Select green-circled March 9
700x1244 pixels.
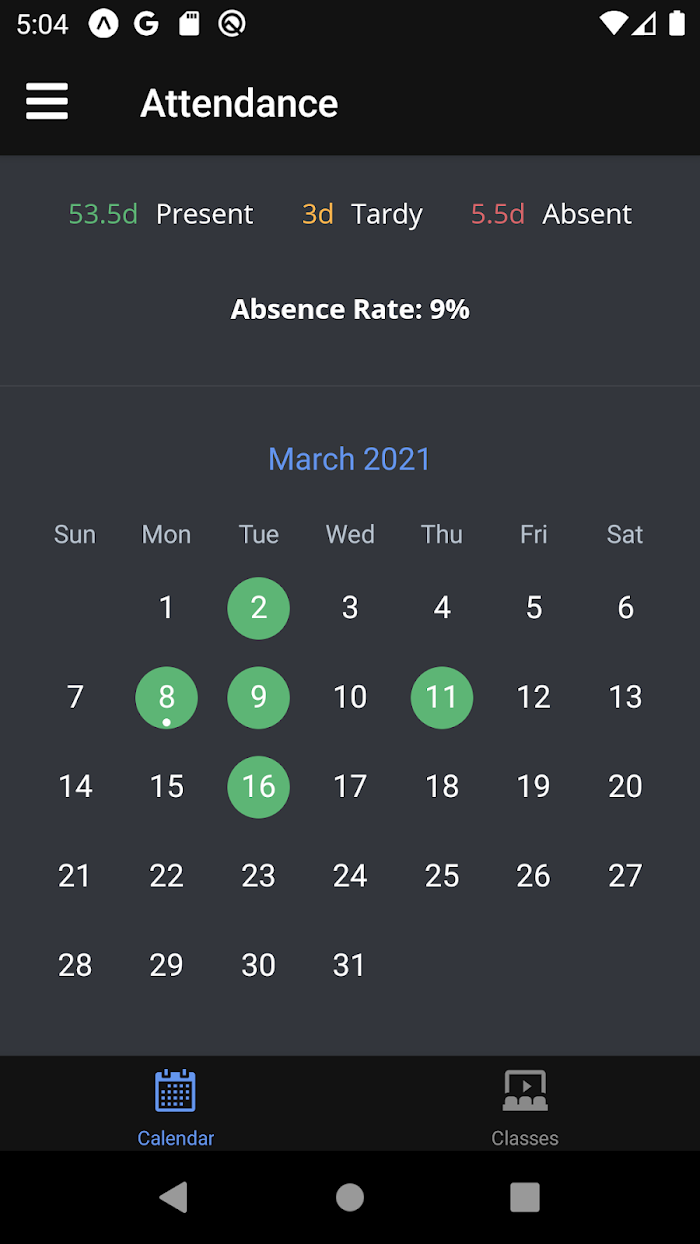click(259, 698)
